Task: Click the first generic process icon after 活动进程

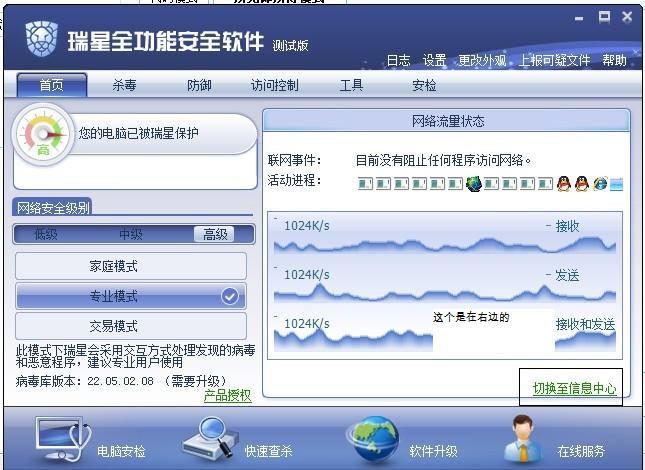Action: [x=365, y=183]
